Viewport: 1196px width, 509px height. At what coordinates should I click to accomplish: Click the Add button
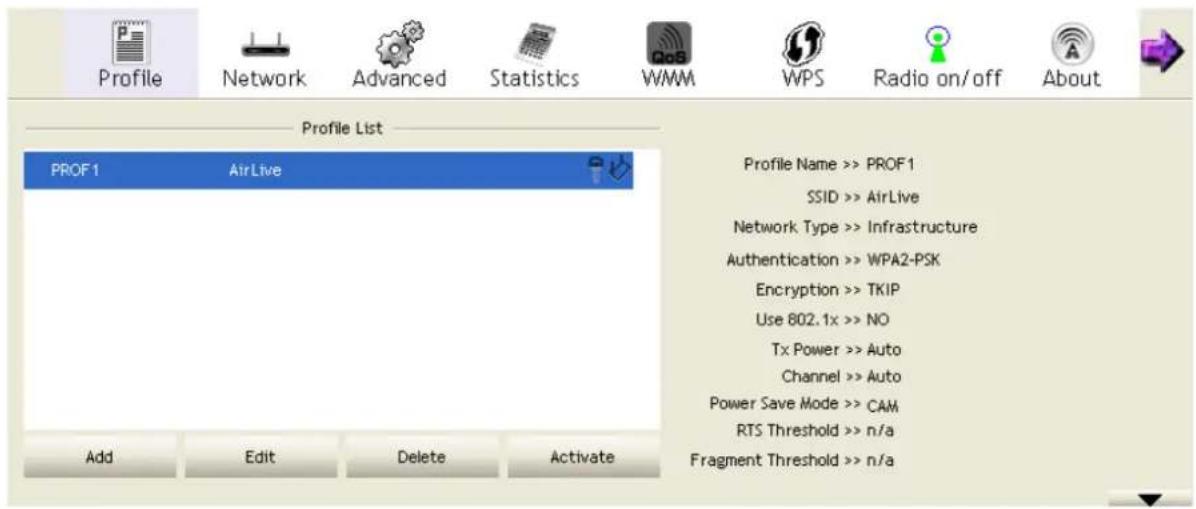pos(99,457)
